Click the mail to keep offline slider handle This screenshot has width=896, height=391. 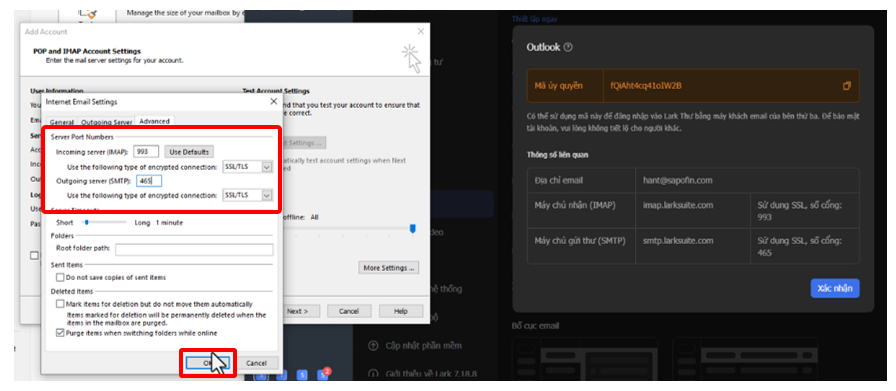coord(412,229)
